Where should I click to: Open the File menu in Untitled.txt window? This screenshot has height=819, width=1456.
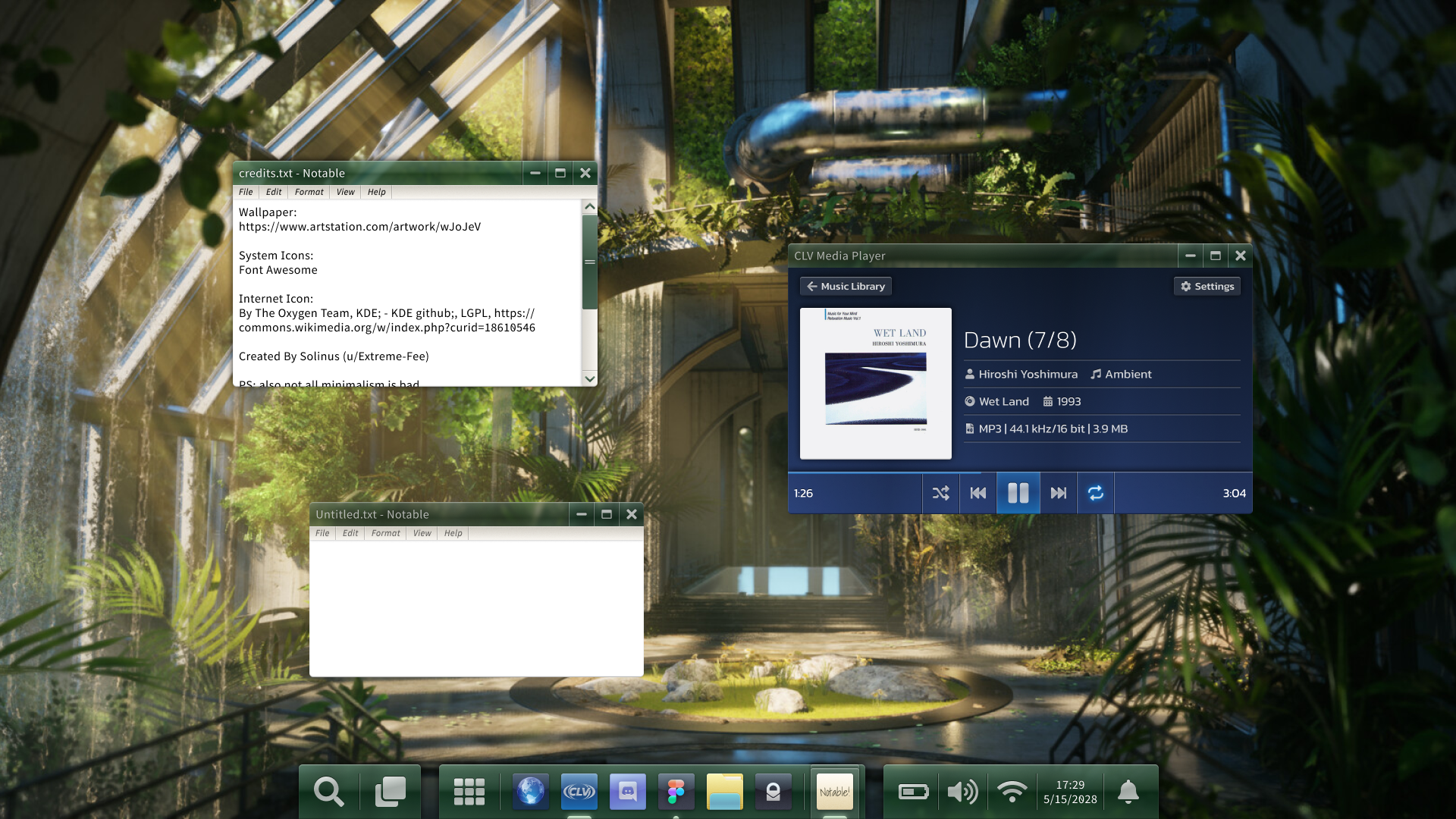coord(322,533)
